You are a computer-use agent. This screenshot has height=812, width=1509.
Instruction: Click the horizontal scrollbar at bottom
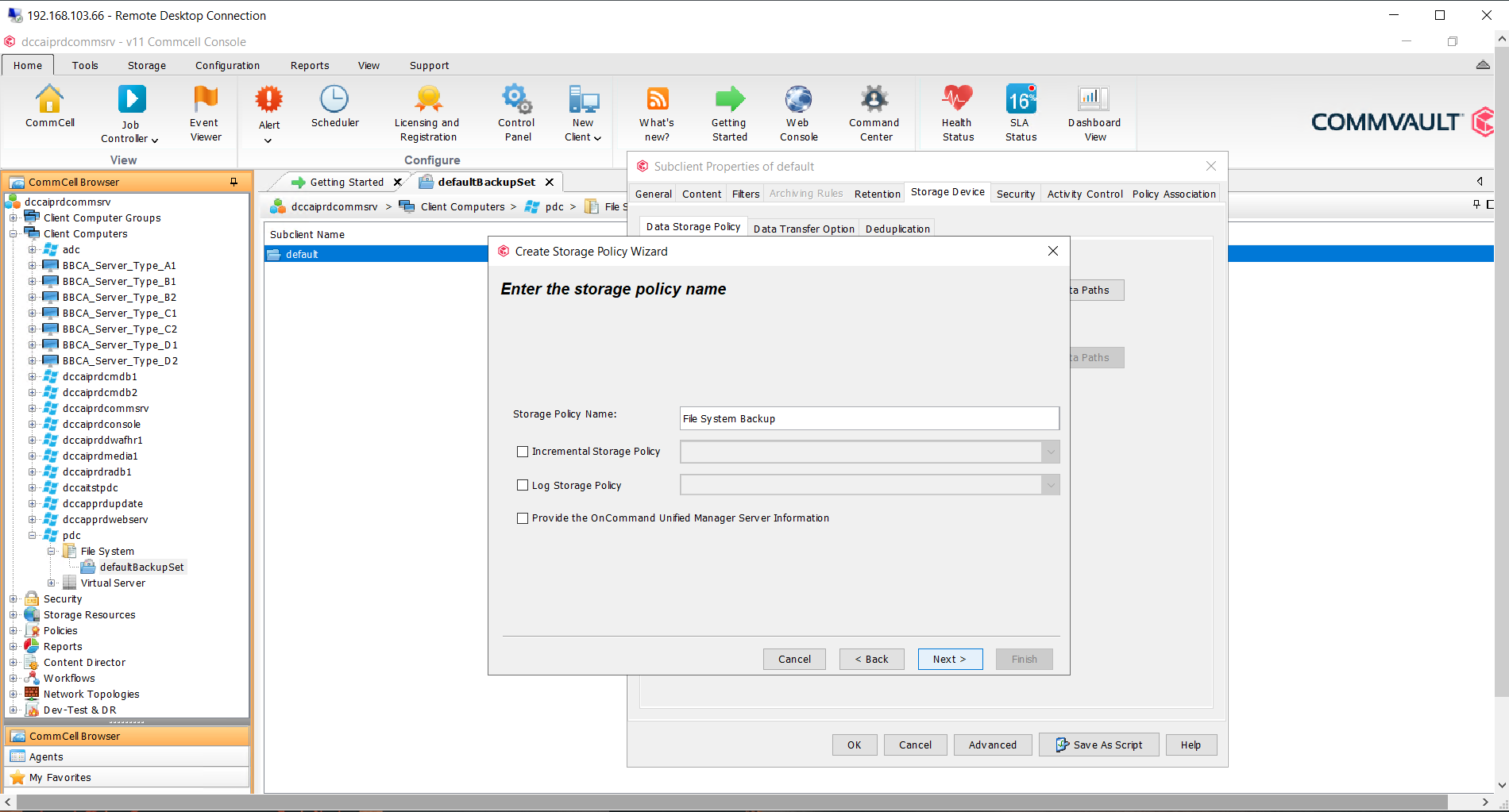click(x=731, y=802)
